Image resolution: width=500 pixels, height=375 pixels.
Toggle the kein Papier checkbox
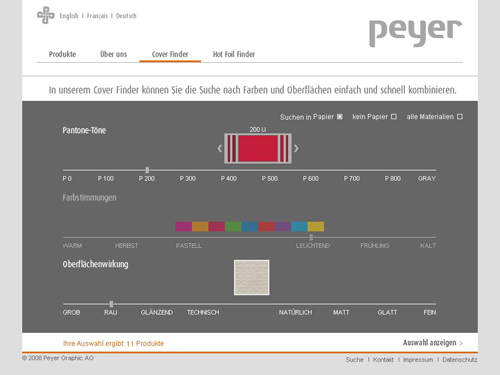click(394, 117)
